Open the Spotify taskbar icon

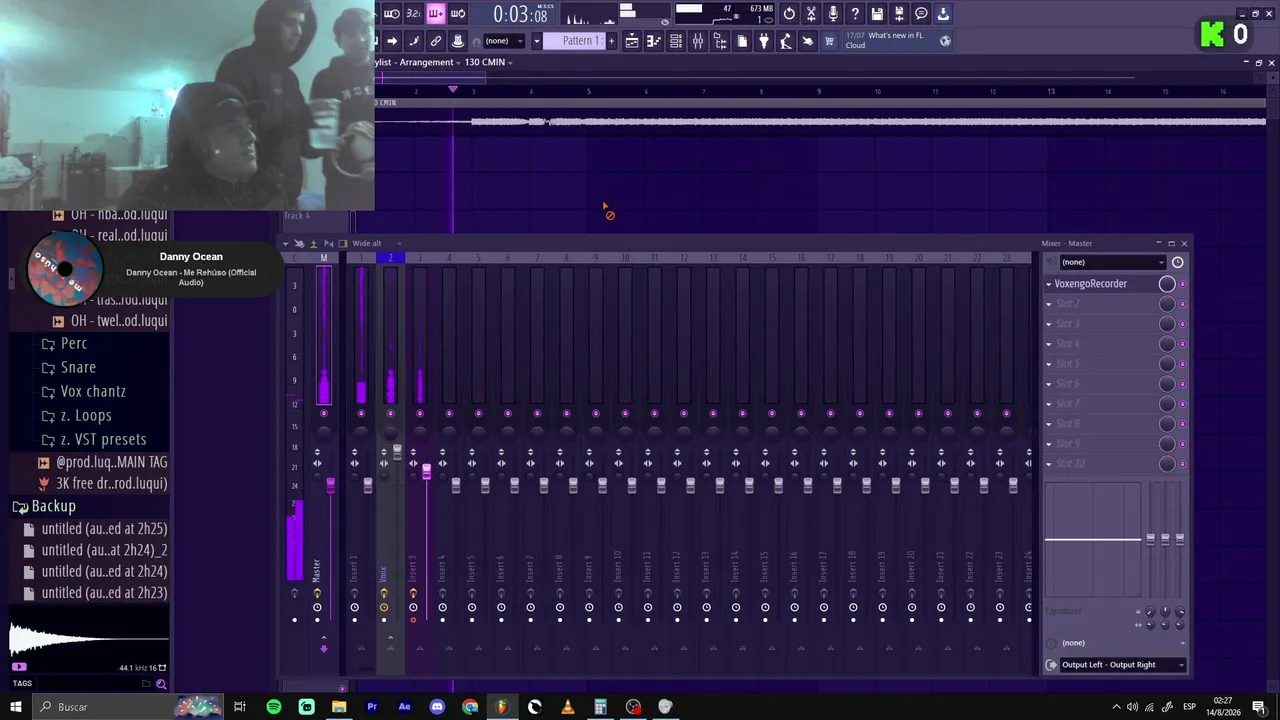tap(274, 707)
